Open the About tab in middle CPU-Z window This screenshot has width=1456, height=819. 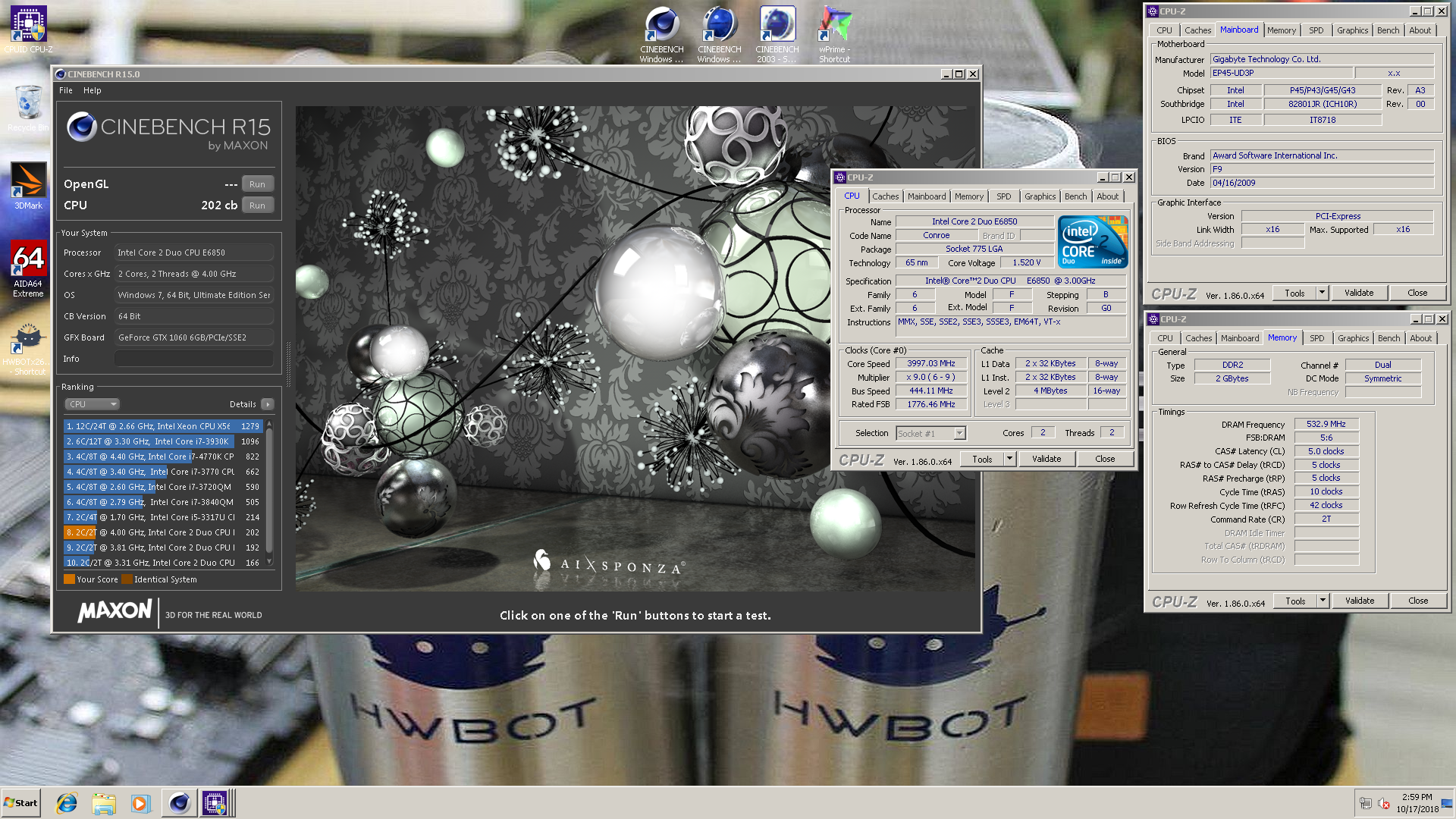[1107, 196]
